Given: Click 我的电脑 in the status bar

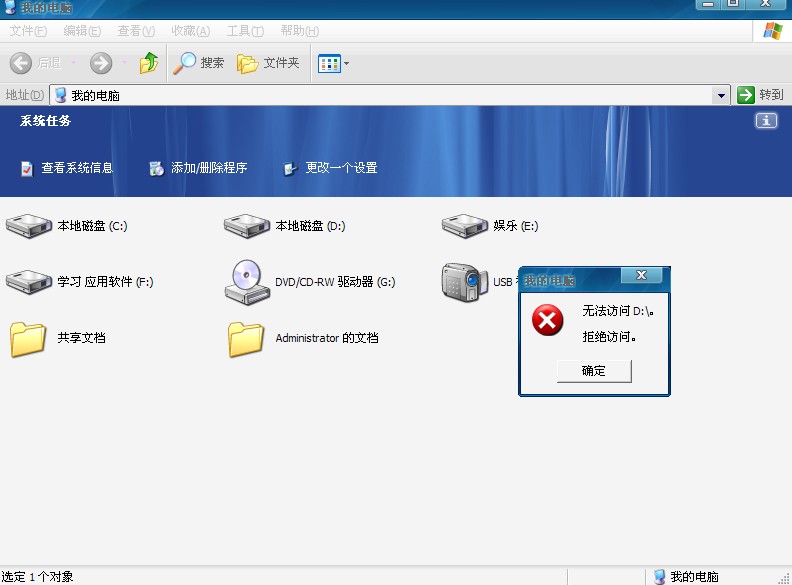Looking at the screenshot, I should coord(695,576).
